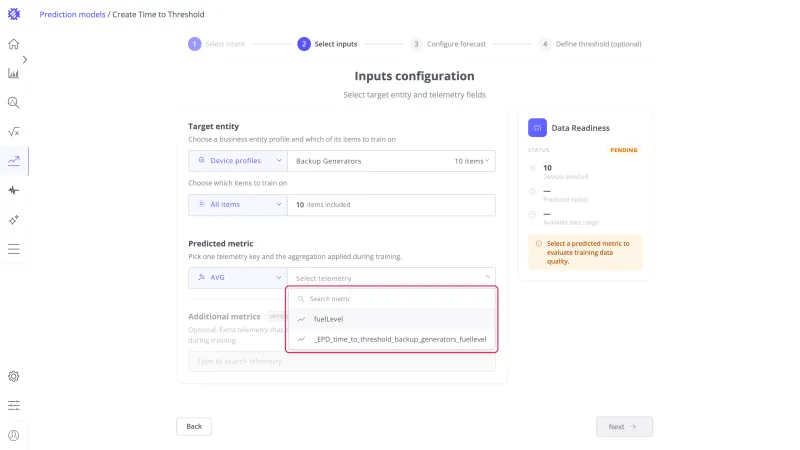This screenshot has width=800, height=450.
Task: Go to Prediction models breadcrumb link
Action: [x=72, y=14]
